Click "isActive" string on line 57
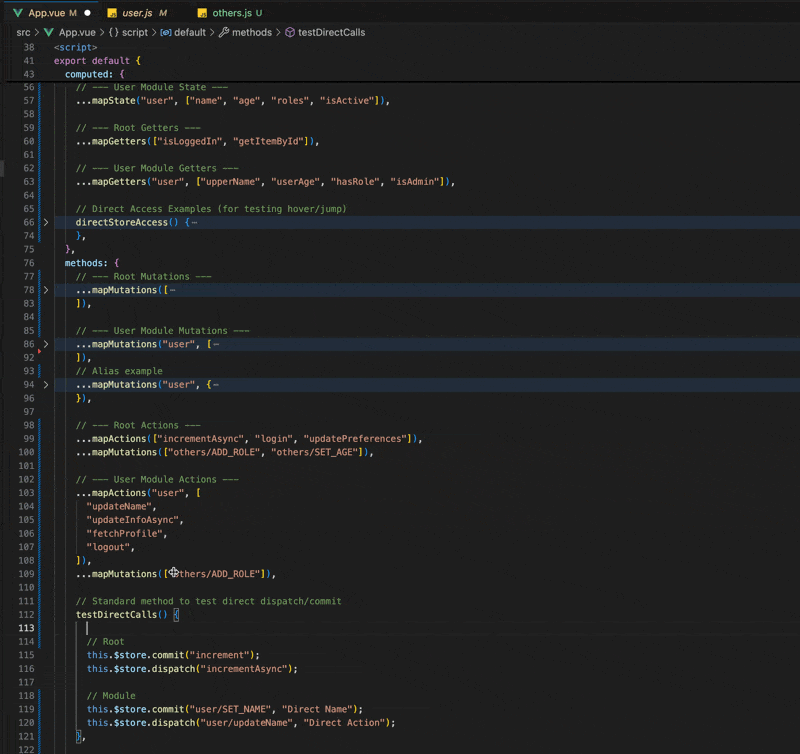 tap(347, 100)
